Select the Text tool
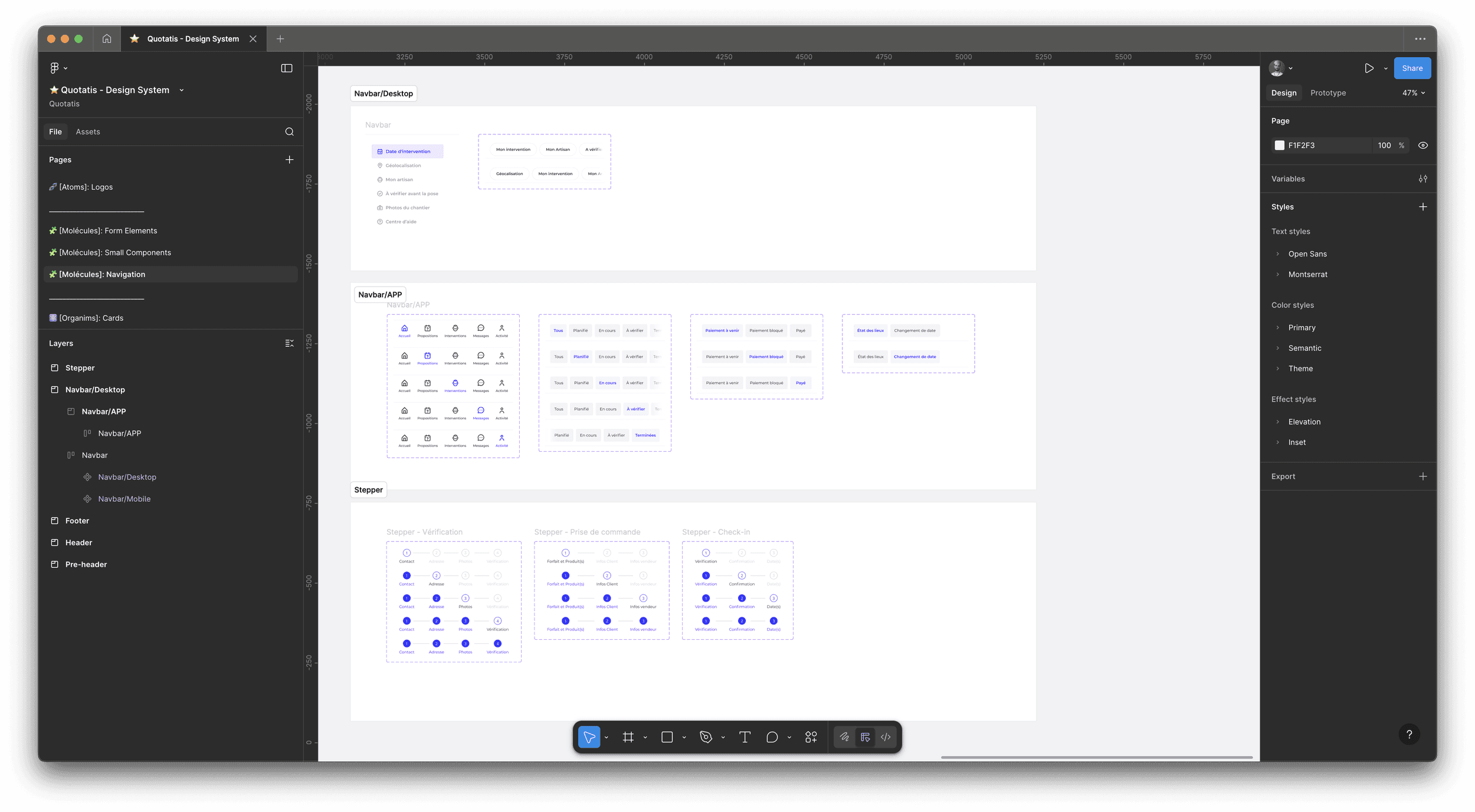Image resolution: width=1475 pixels, height=812 pixels. [745, 737]
